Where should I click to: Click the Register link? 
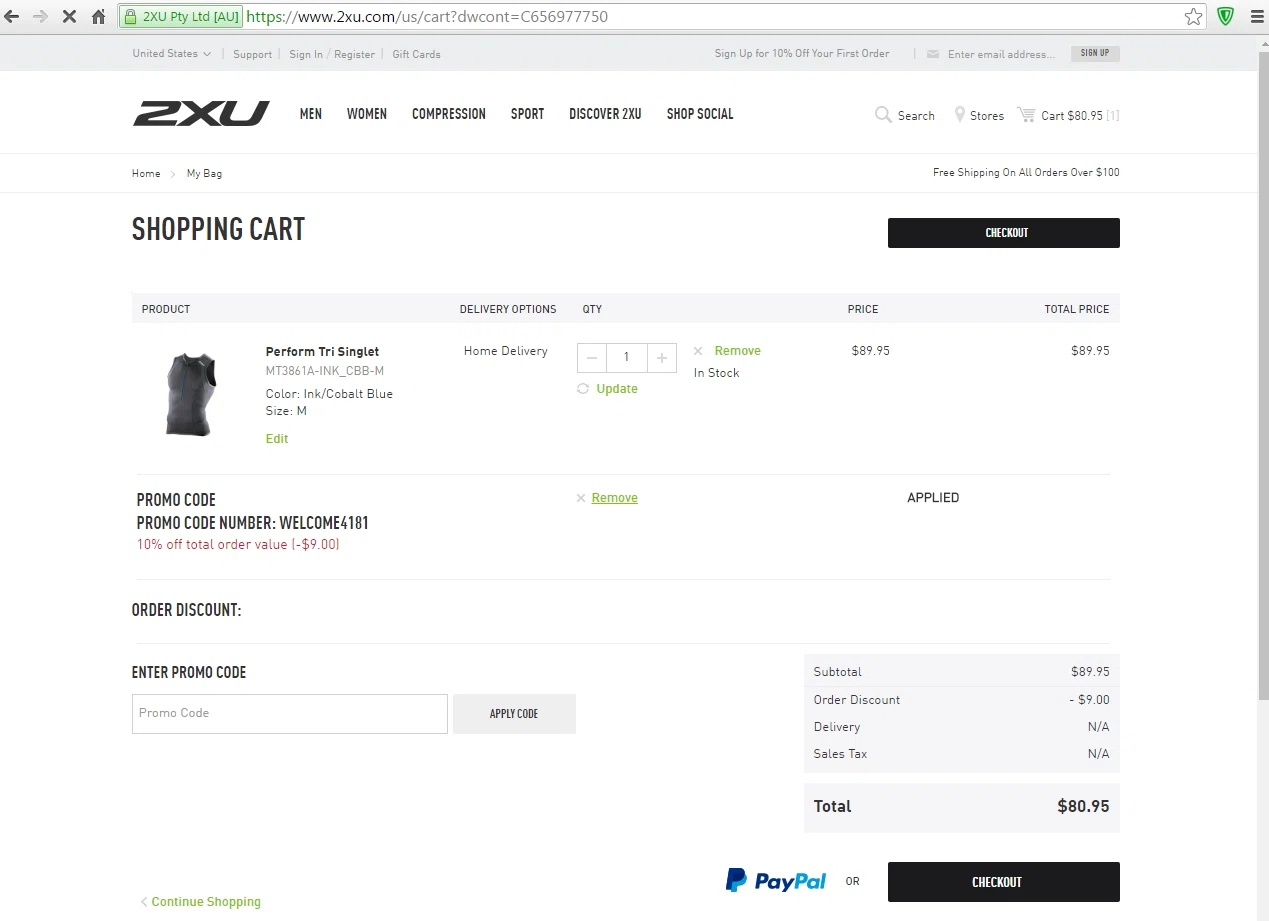pyautogui.click(x=354, y=54)
